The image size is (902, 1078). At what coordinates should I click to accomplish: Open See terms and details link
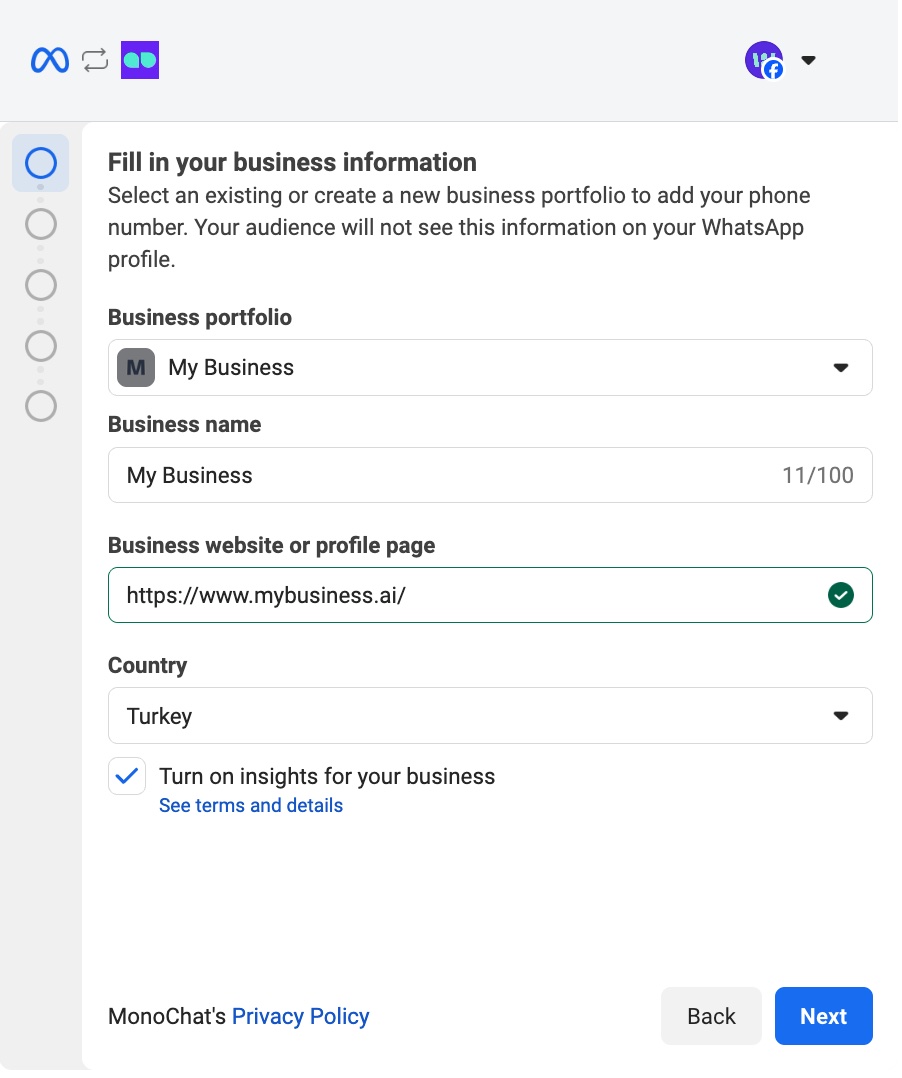click(x=251, y=805)
